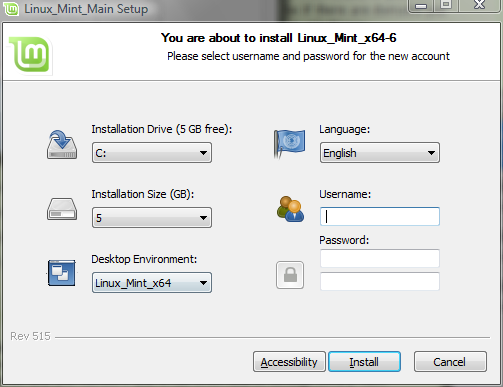The image size is (503, 387).
Task: Click the password confirmation field
Action: click(380, 281)
